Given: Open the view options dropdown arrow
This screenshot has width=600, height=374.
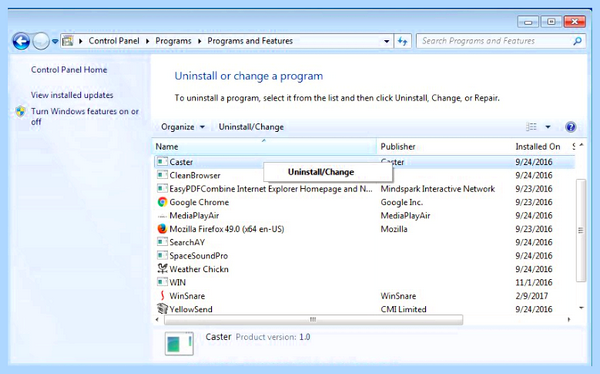Looking at the screenshot, I should coord(548,127).
